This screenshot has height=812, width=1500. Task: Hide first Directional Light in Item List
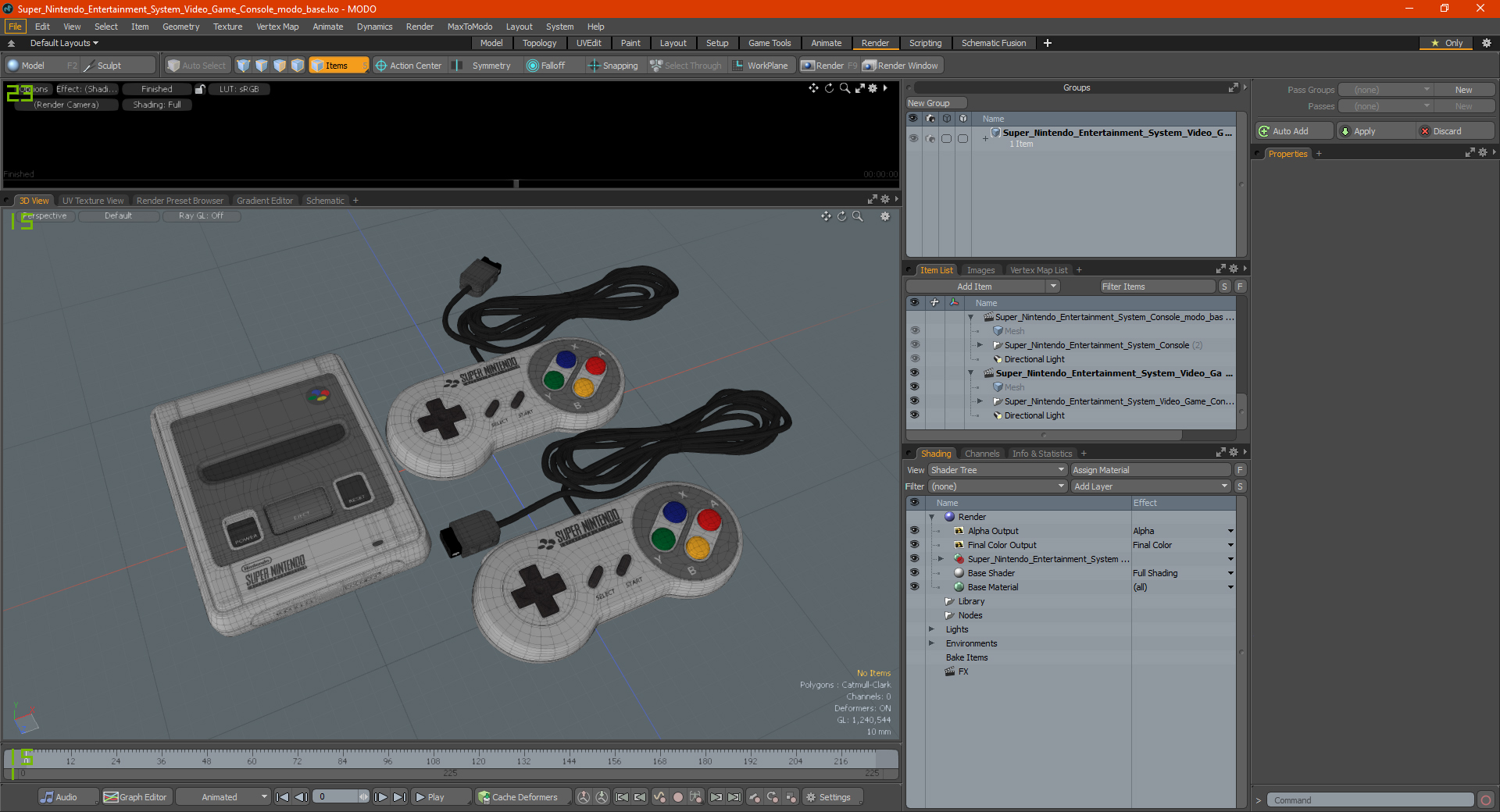pyautogui.click(x=914, y=359)
